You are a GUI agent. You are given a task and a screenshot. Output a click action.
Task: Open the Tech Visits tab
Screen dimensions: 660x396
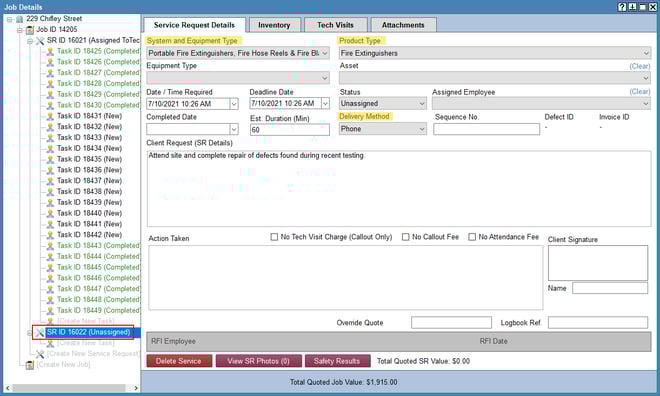[x=335, y=25]
